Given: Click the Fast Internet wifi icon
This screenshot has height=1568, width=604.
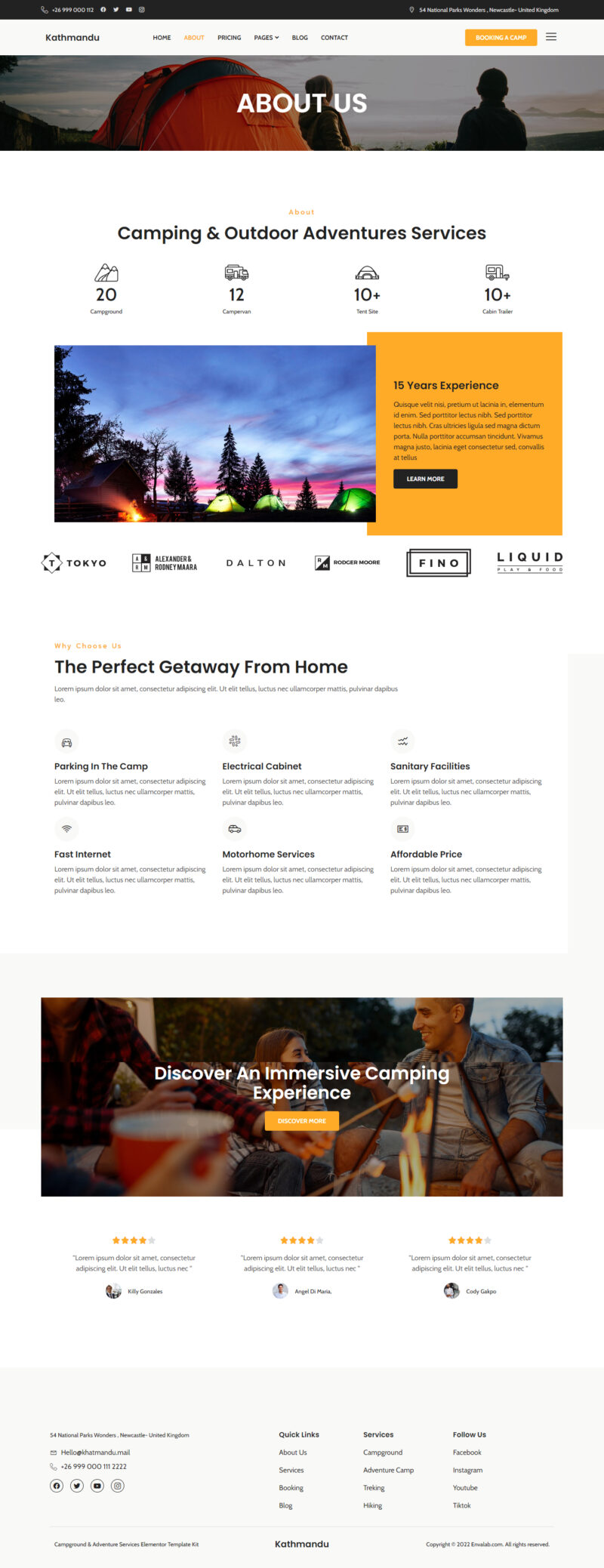Looking at the screenshot, I should click(x=66, y=829).
